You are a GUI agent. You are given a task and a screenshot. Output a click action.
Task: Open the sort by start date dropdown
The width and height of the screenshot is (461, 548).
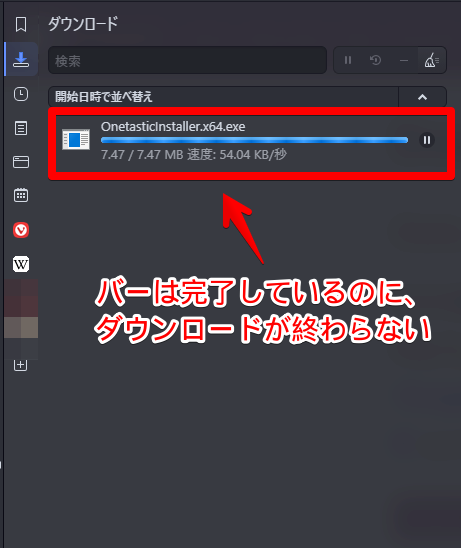tap(223, 97)
